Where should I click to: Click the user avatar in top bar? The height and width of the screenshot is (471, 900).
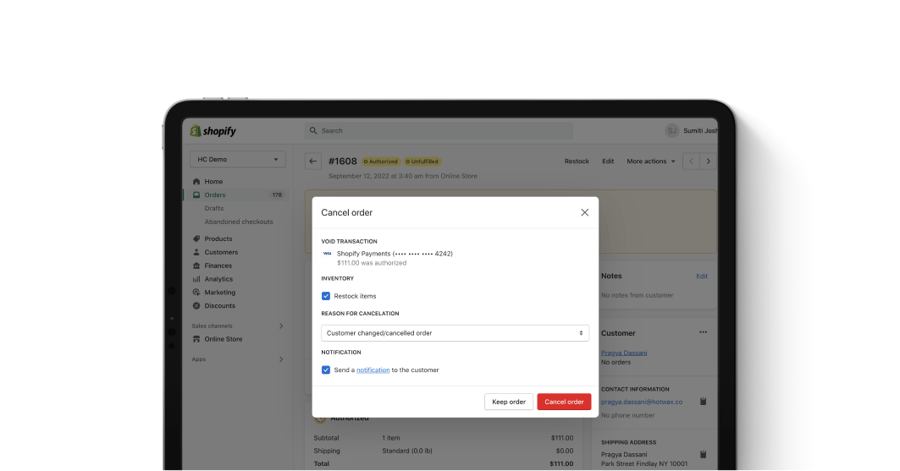[x=672, y=131]
